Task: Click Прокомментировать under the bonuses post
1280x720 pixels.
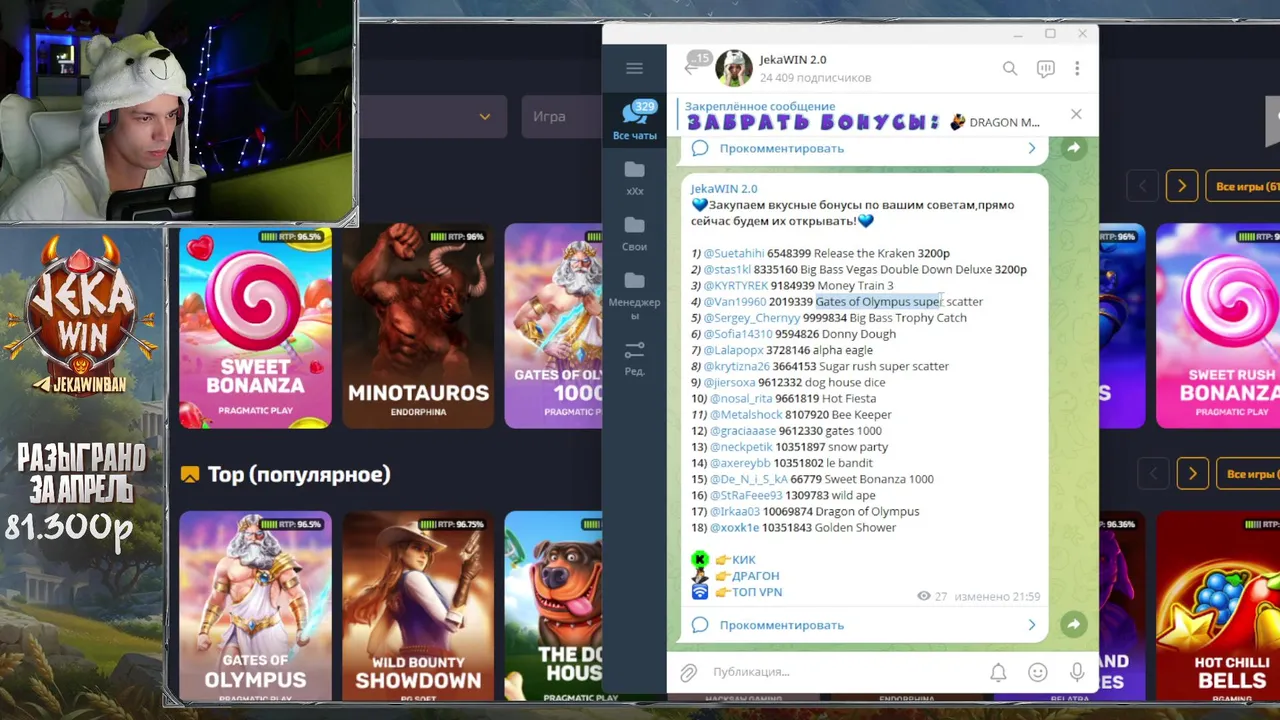Action: point(781,625)
